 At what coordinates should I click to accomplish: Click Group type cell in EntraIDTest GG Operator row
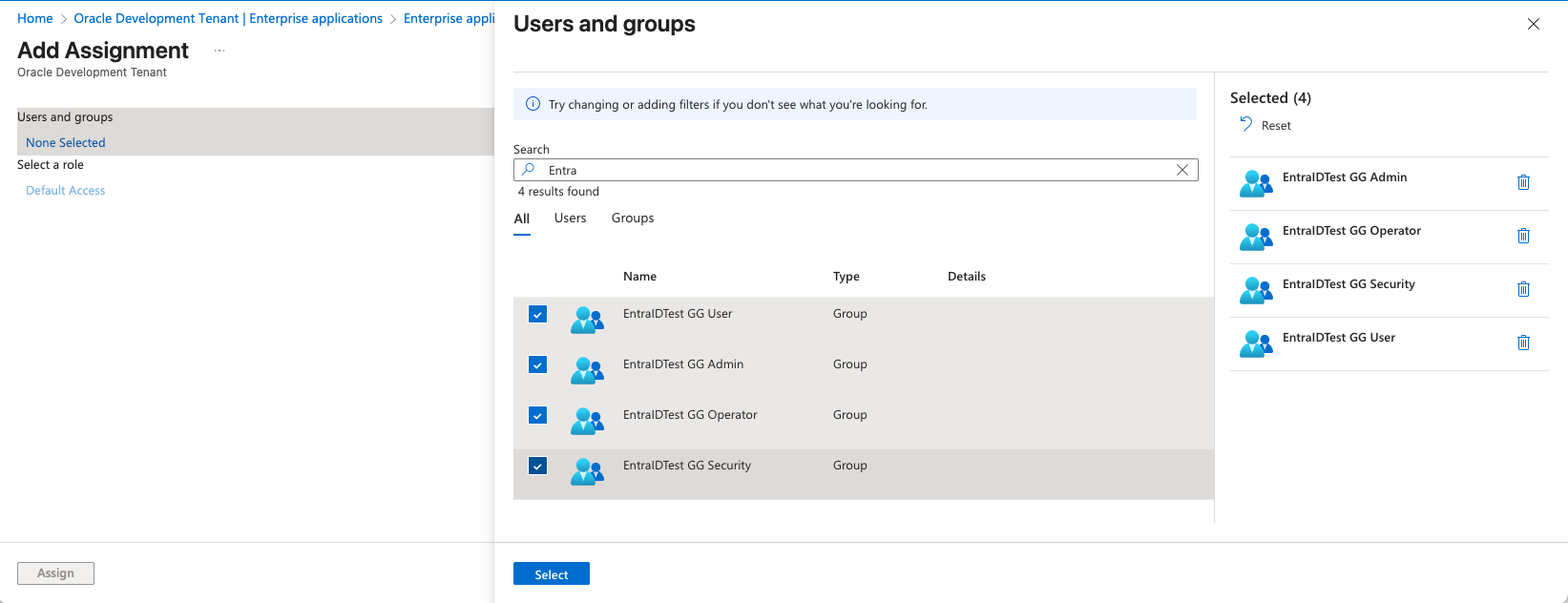point(850,414)
